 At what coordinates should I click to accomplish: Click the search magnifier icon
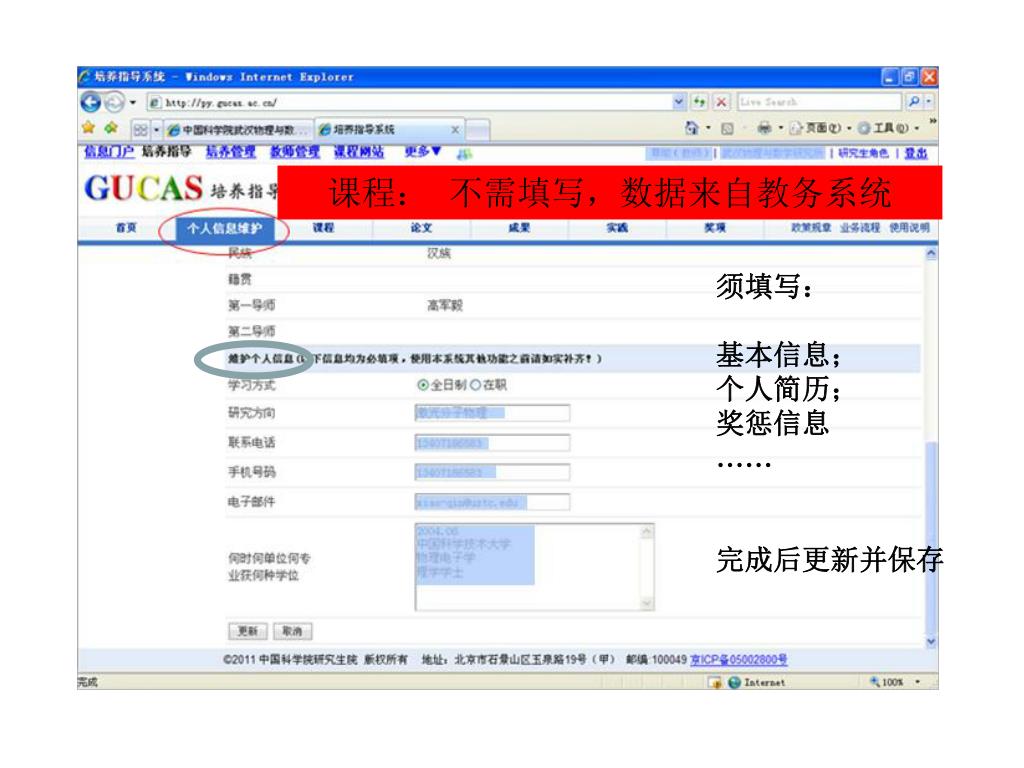click(913, 101)
